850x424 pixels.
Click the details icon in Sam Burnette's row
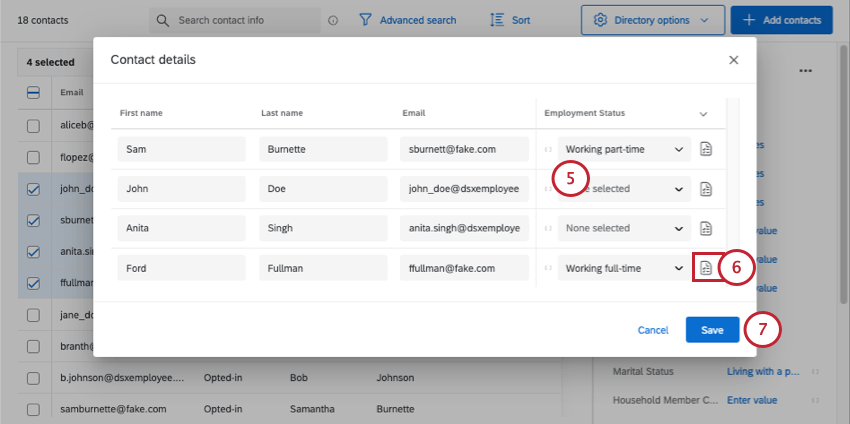705,149
